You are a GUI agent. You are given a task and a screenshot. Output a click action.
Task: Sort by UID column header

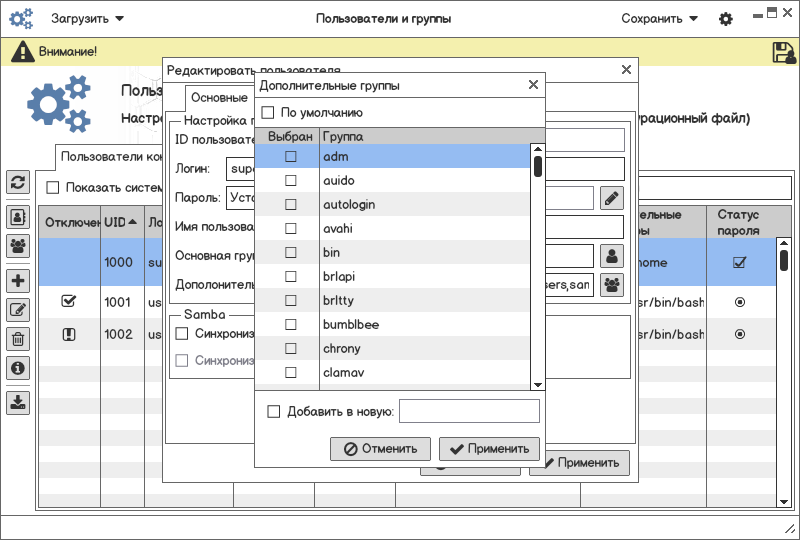pos(120,222)
